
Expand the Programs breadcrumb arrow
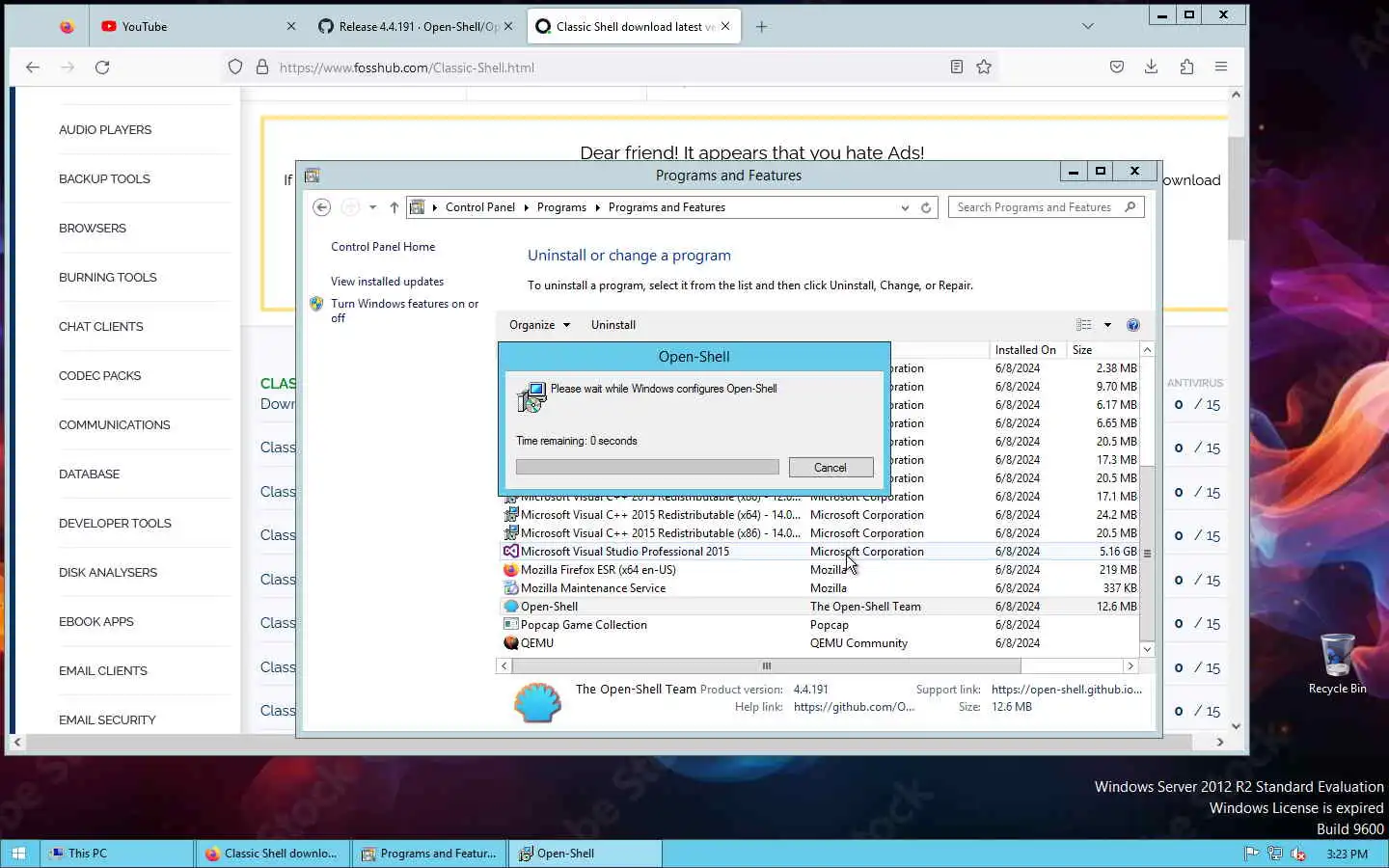coord(598,207)
